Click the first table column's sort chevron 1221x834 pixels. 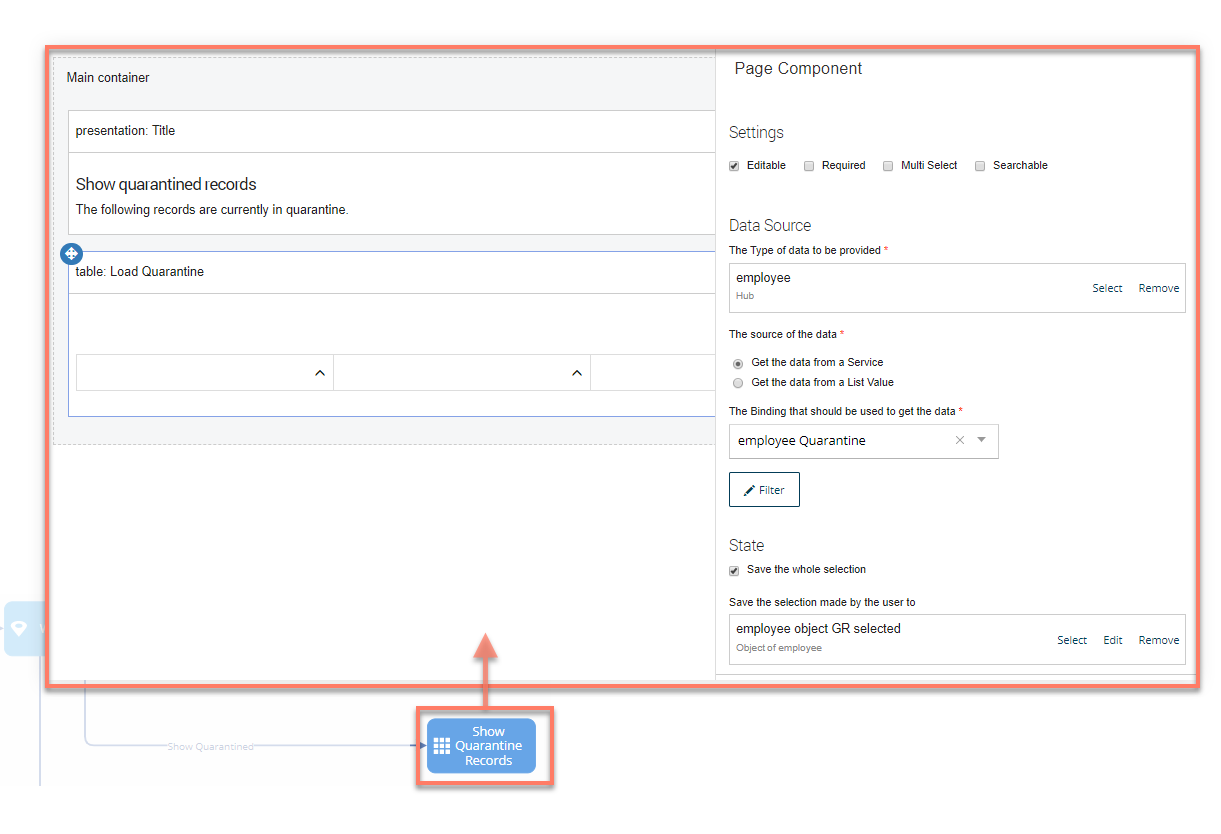[320, 373]
